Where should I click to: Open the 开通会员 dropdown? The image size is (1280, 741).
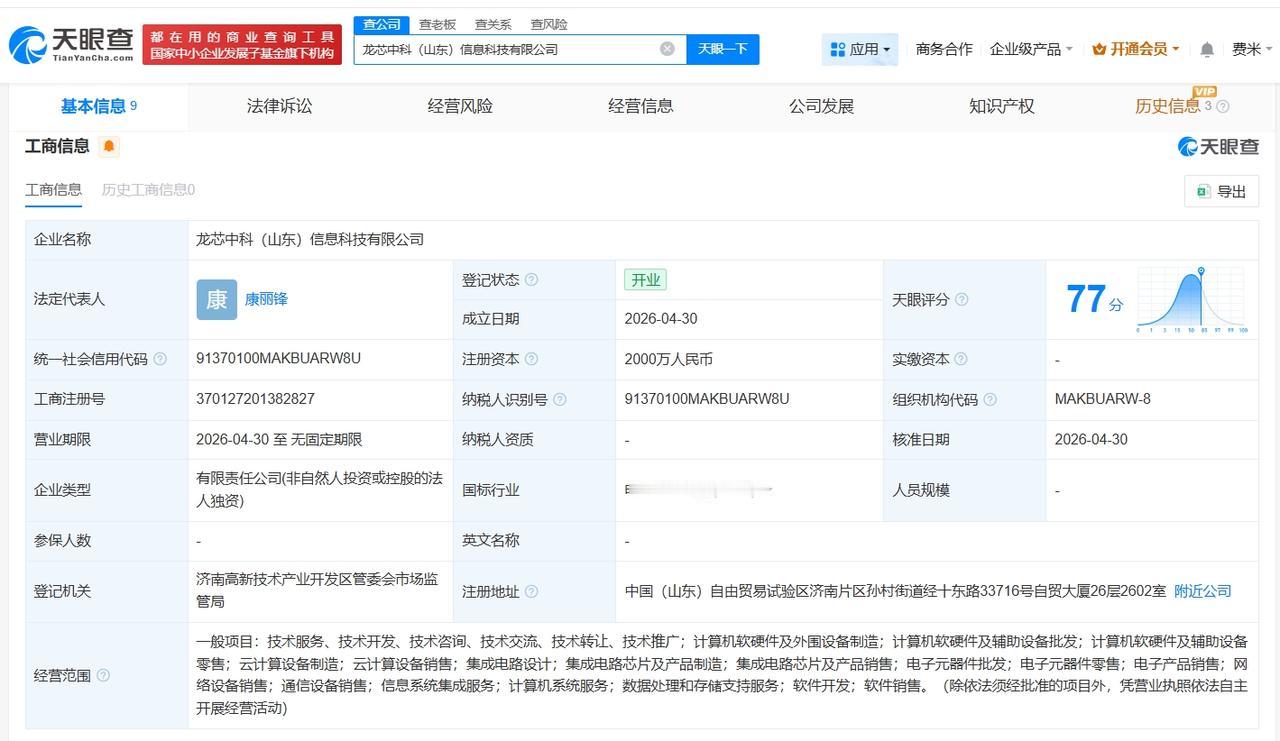pos(1136,49)
